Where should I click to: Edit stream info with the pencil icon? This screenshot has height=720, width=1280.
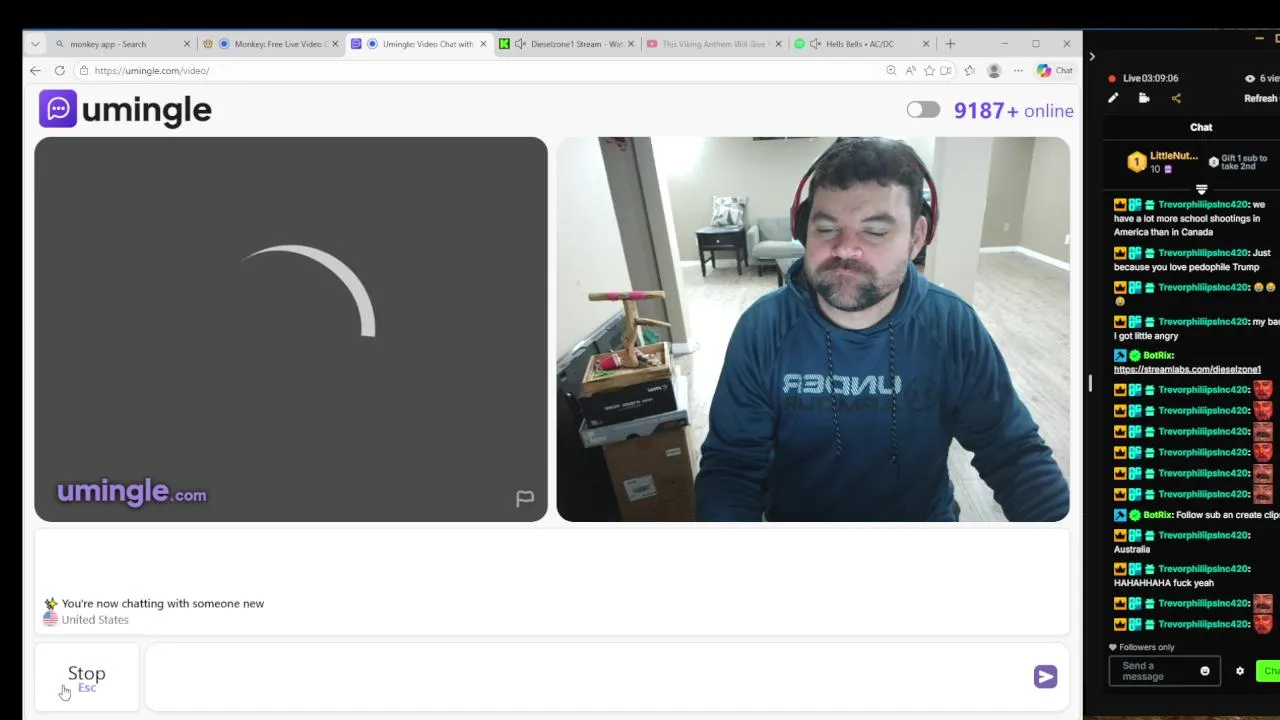[1113, 98]
